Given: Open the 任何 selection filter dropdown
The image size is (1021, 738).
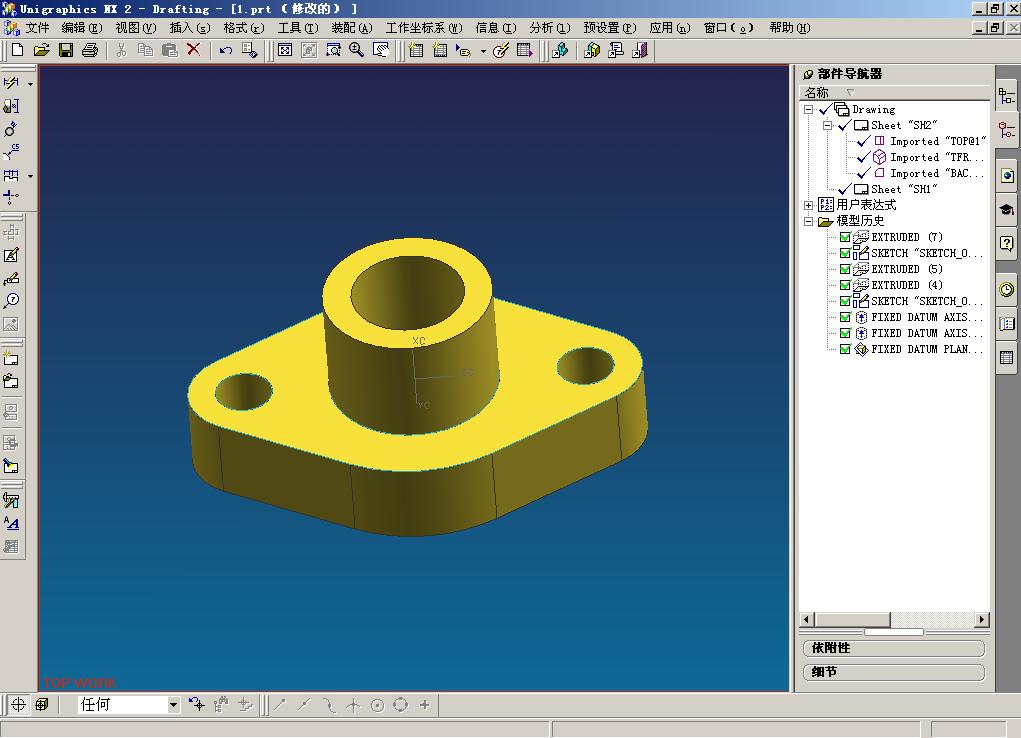Looking at the screenshot, I should point(173,705).
